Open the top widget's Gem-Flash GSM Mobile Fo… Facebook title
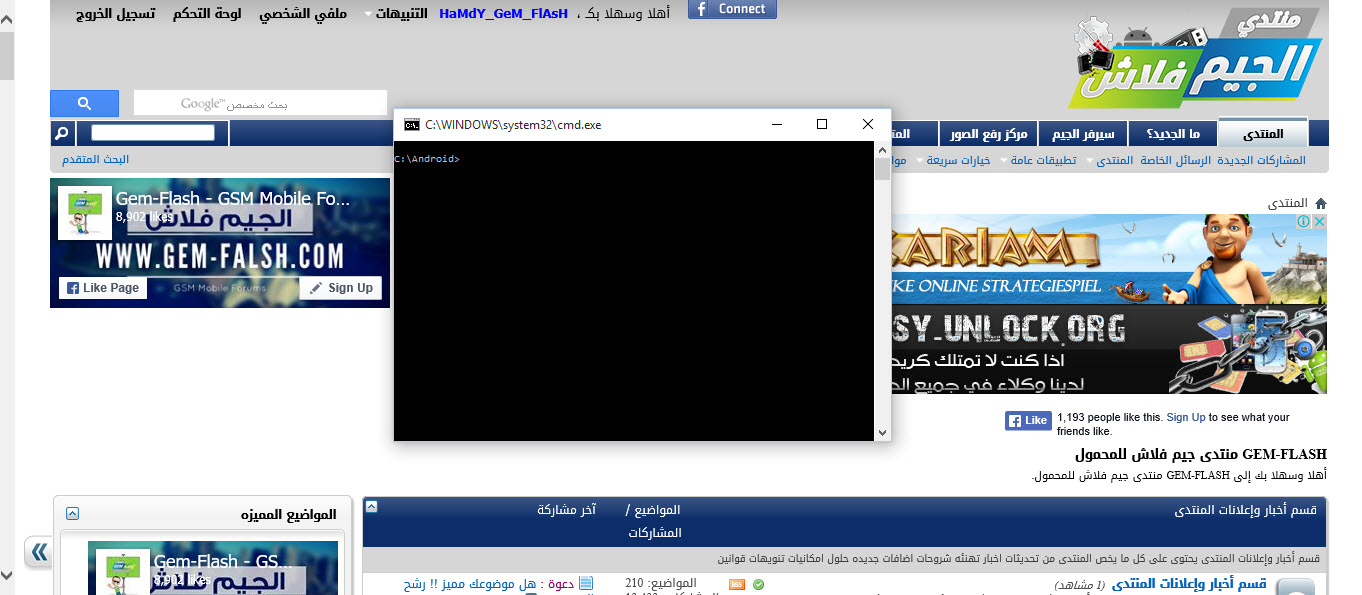Screen dimensions: 1362x595 pyautogui.click(x=232, y=199)
